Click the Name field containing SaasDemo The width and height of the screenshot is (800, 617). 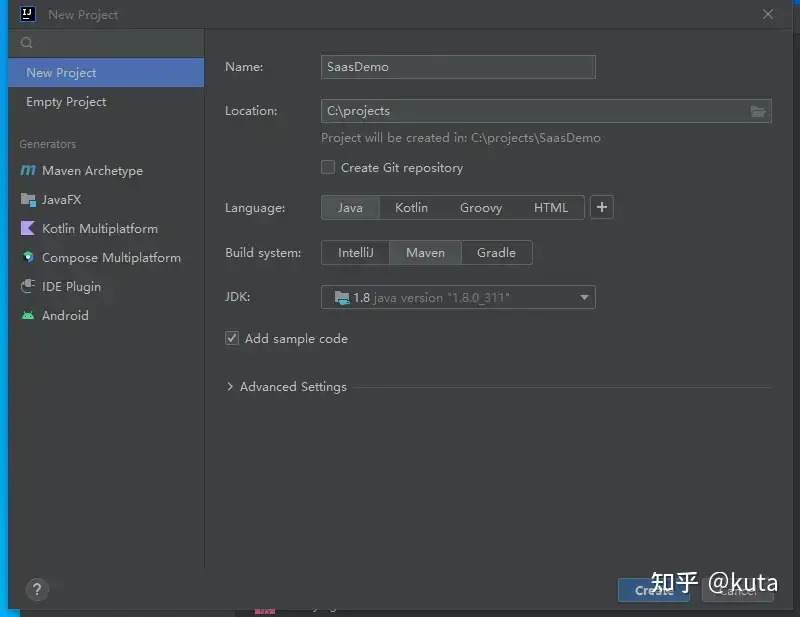tap(458, 67)
